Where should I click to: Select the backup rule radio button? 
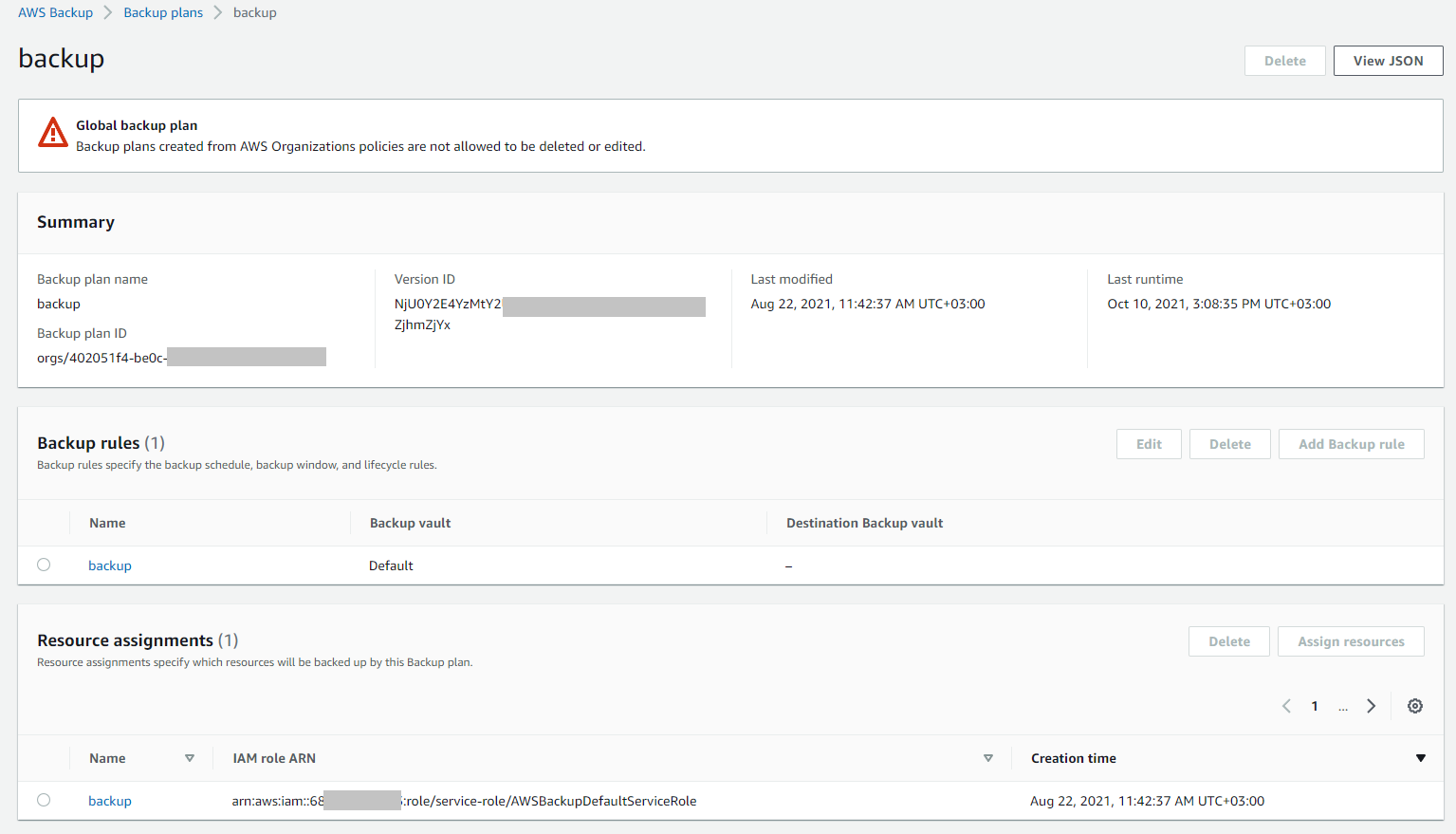(44, 565)
